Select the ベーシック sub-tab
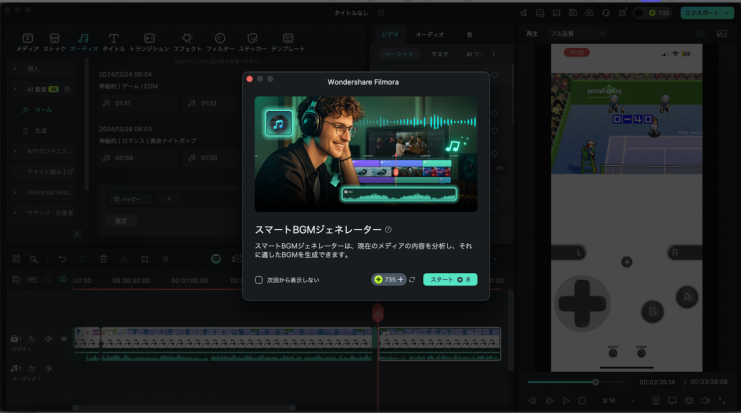 (398, 54)
